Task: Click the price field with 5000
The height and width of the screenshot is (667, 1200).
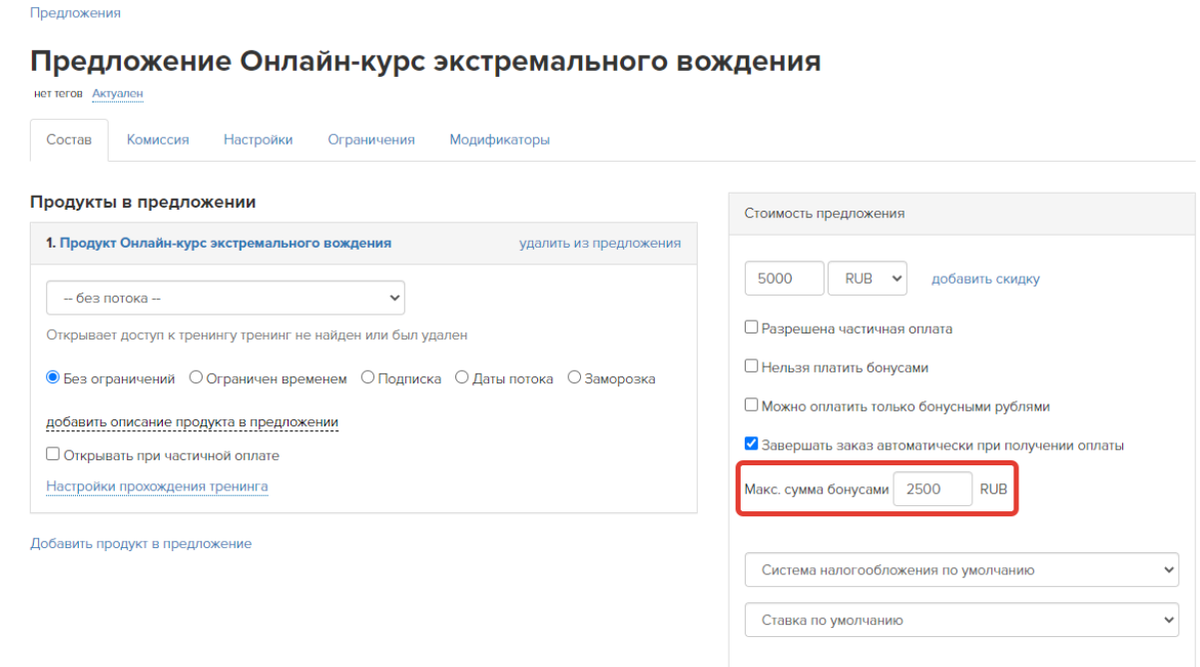Action: pyautogui.click(x=785, y=279)
